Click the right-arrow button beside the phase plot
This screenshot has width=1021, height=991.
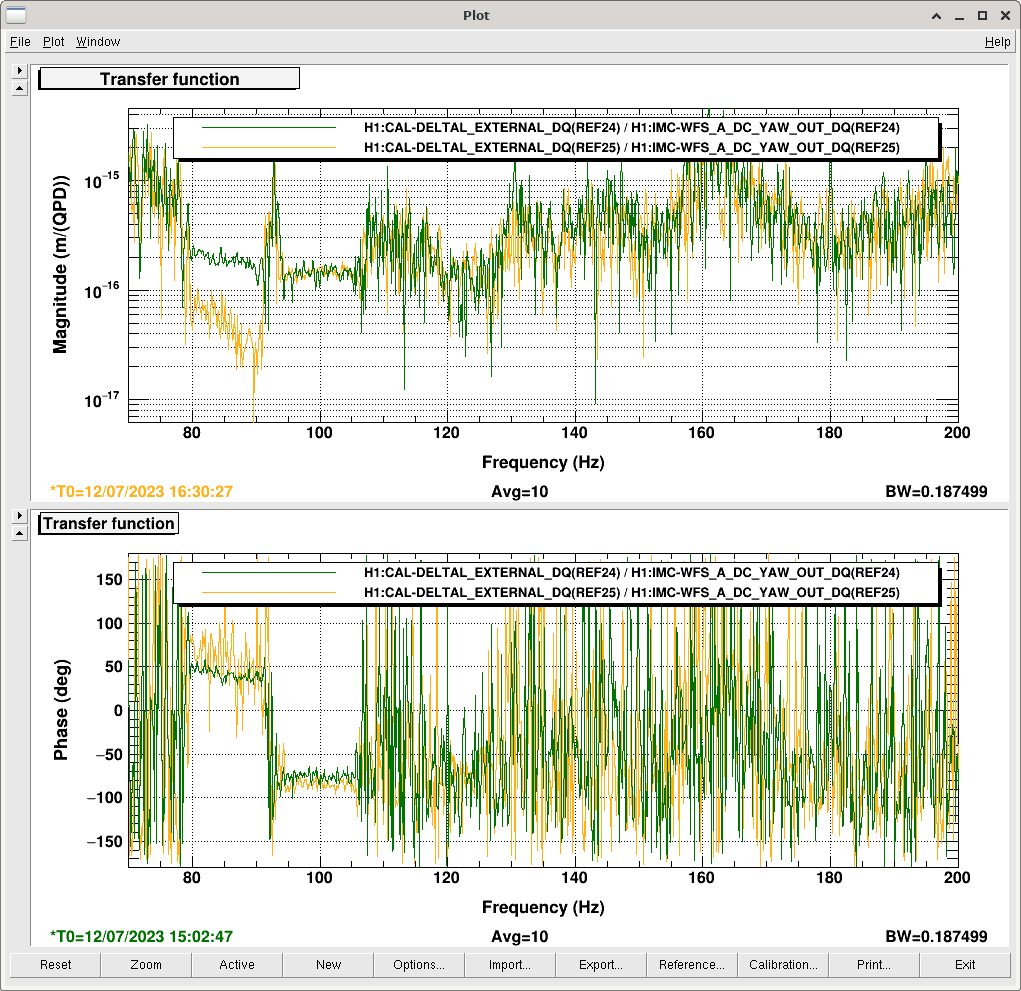(19, 515)
